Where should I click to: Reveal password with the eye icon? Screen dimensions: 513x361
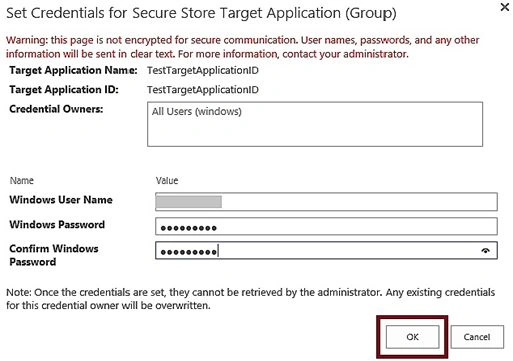tap(485, 250)
